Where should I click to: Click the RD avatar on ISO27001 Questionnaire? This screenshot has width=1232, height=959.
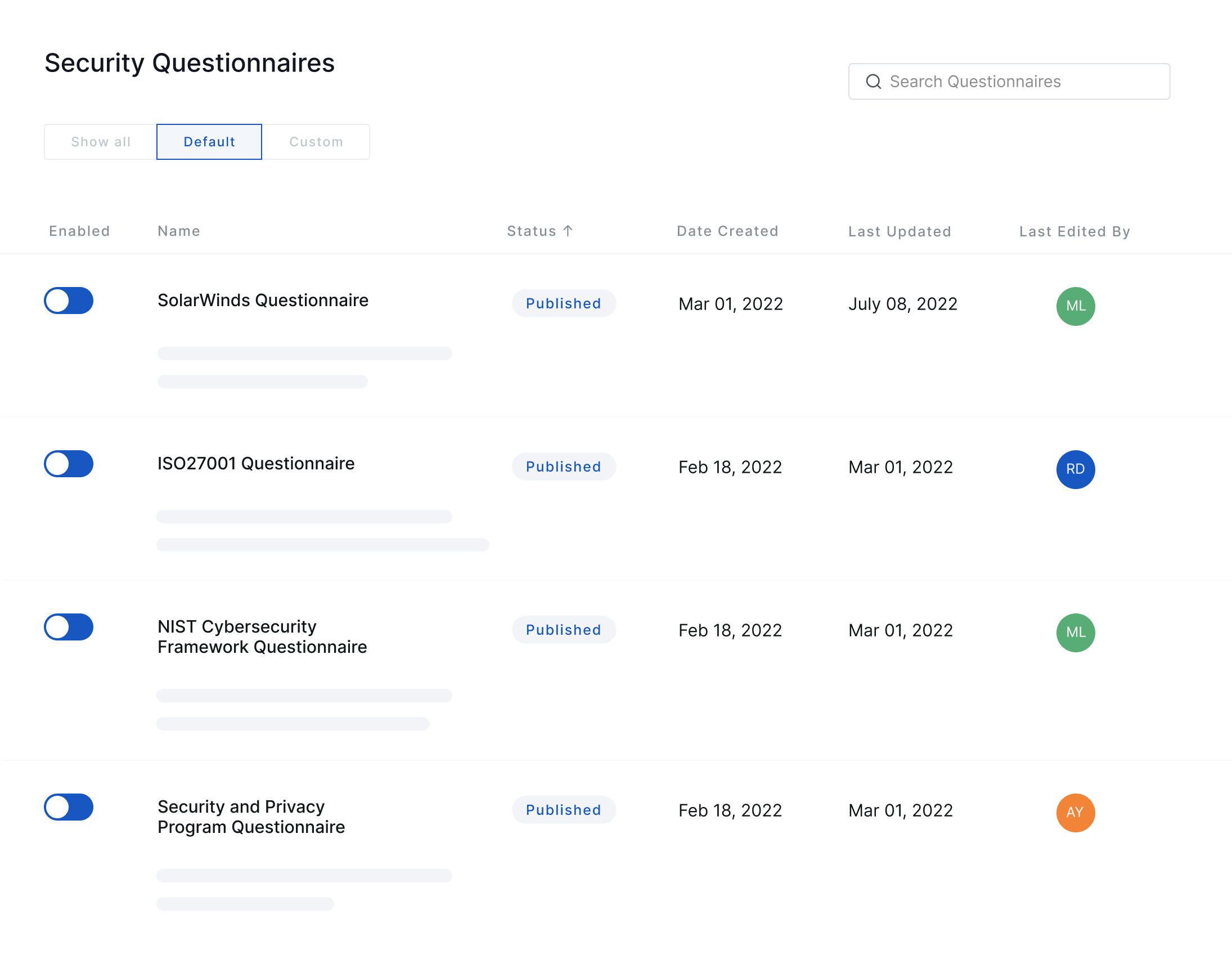(x=1075, y=468)
